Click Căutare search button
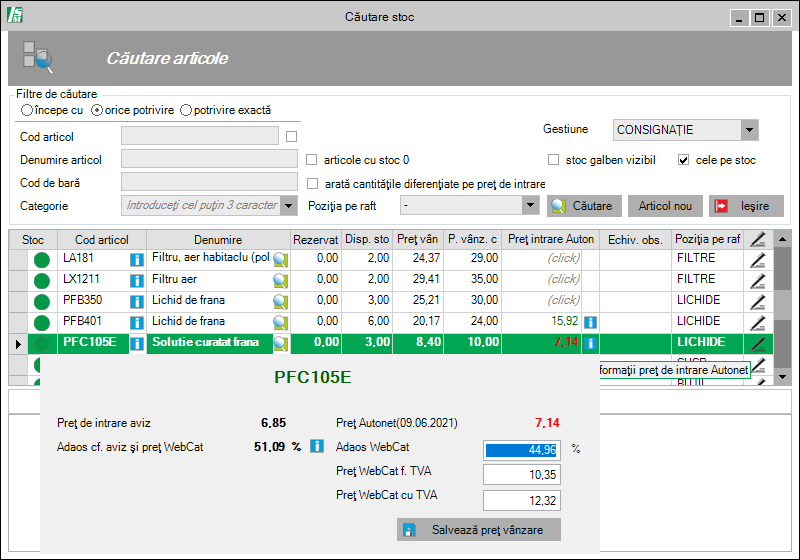 pyautogui.click(x=584, y=206)
